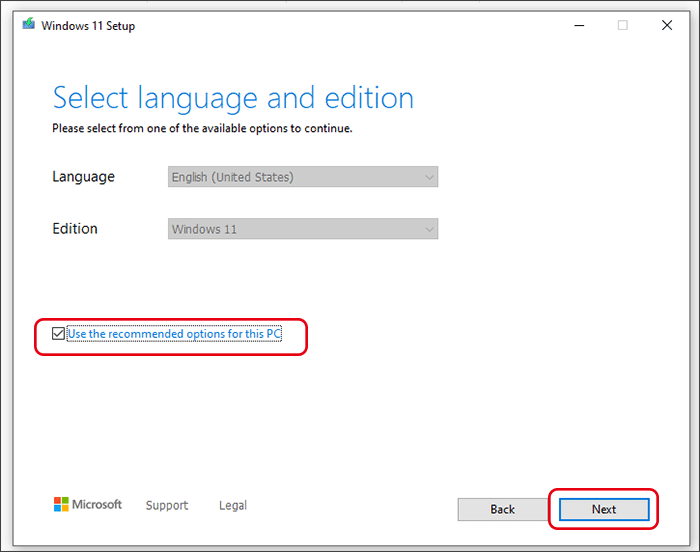700x552 pixels.
Task: Uncheck the recommended options checkbox
Action: (58, 333)
